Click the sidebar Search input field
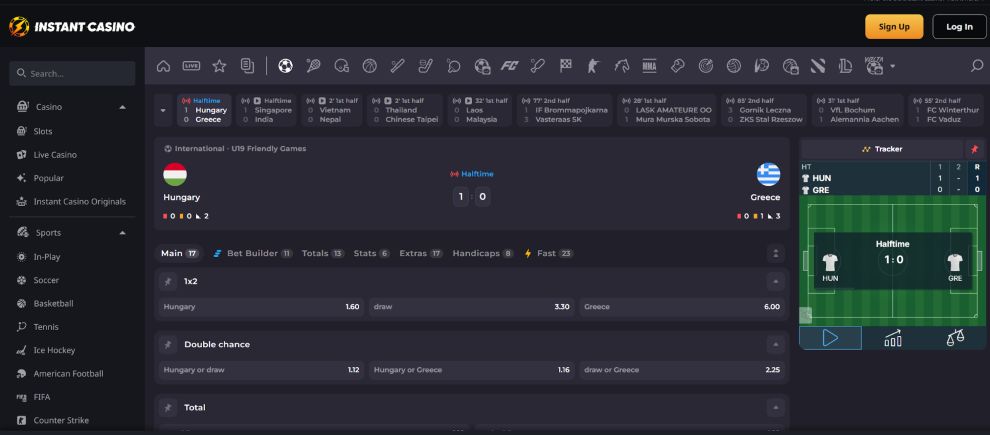990x435 pixels. (72, 73)
